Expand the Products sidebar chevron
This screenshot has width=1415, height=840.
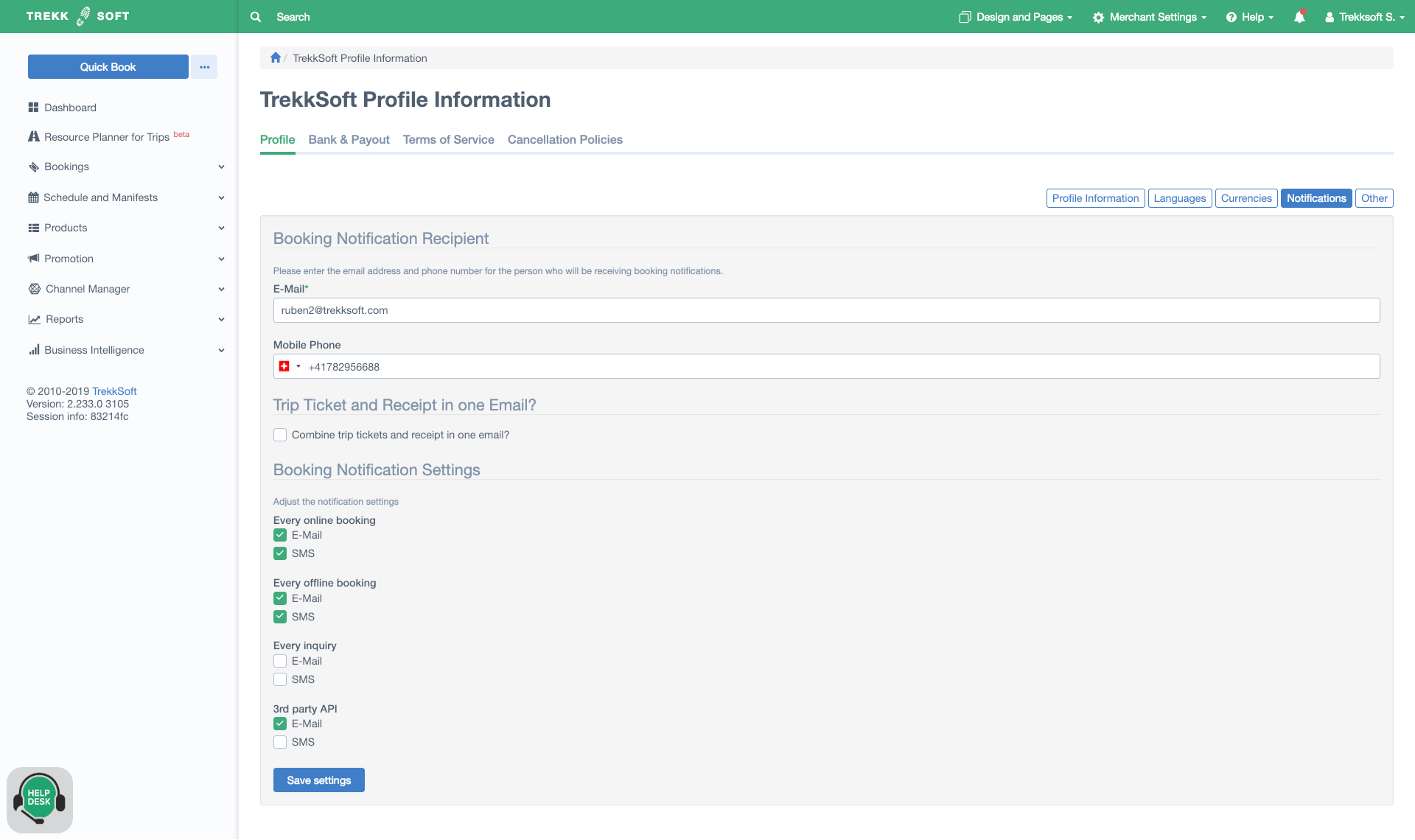click(x=221, y=228)
